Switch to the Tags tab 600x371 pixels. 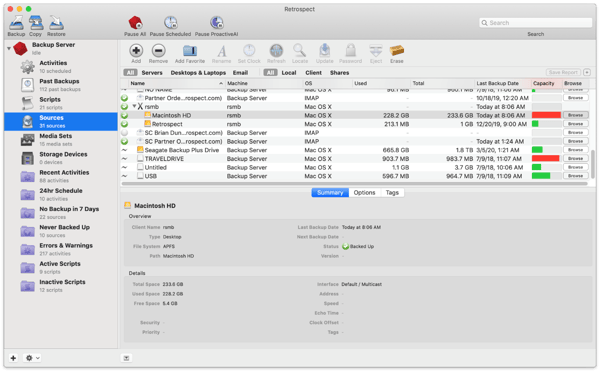(392, 192)
